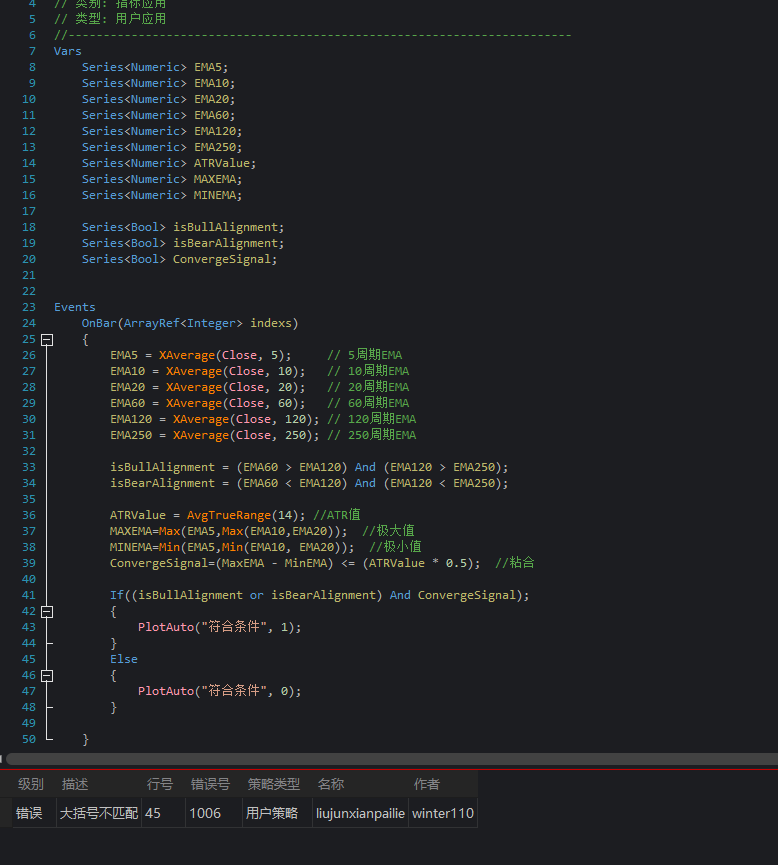Click the 5周期EMA comment
778x865 pixels.
point(365,355)
